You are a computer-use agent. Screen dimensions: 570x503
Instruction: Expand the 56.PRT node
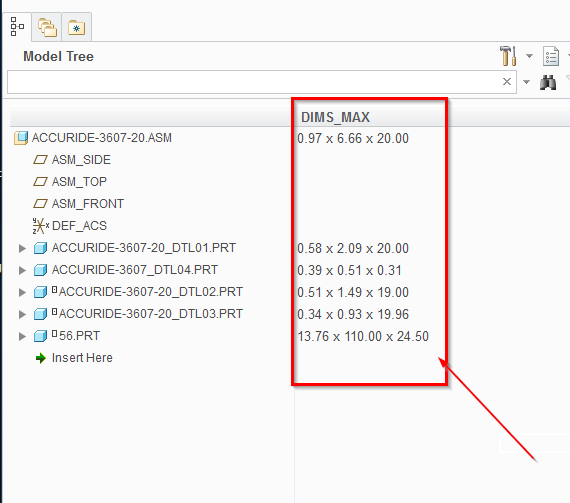click(22, 336)
